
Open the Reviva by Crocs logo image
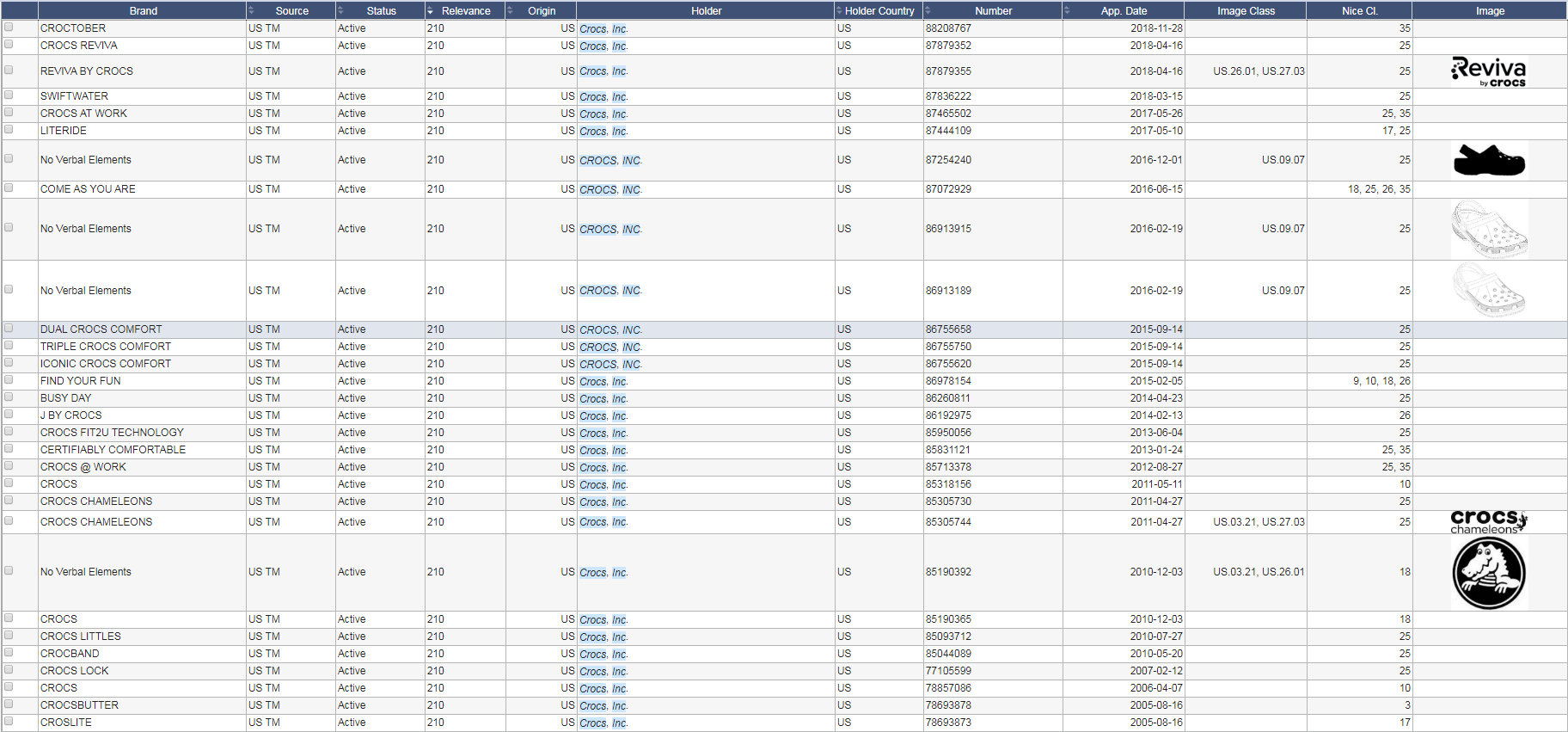click(1489, 71)
